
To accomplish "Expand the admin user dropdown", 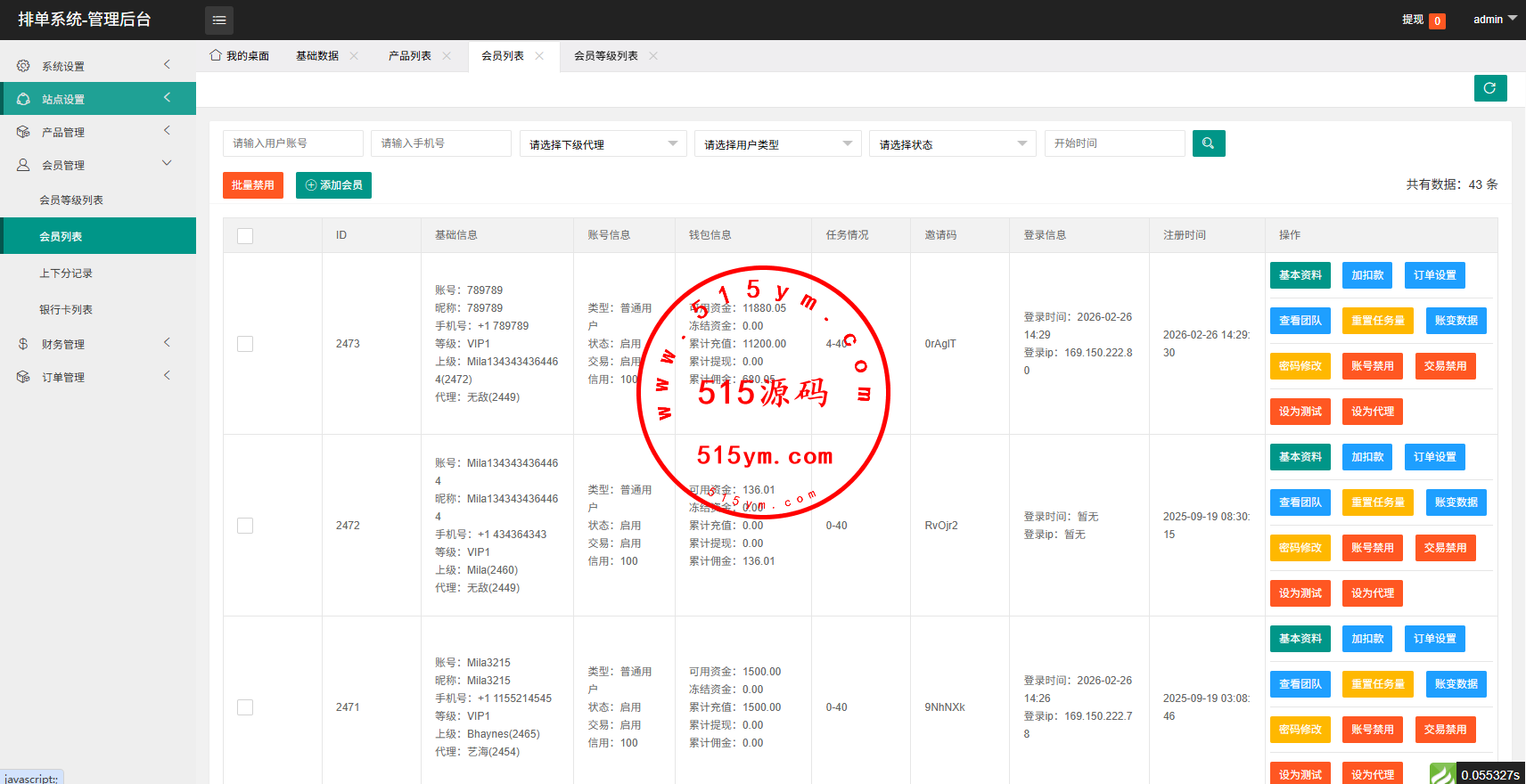I will tap(1494, 20).
